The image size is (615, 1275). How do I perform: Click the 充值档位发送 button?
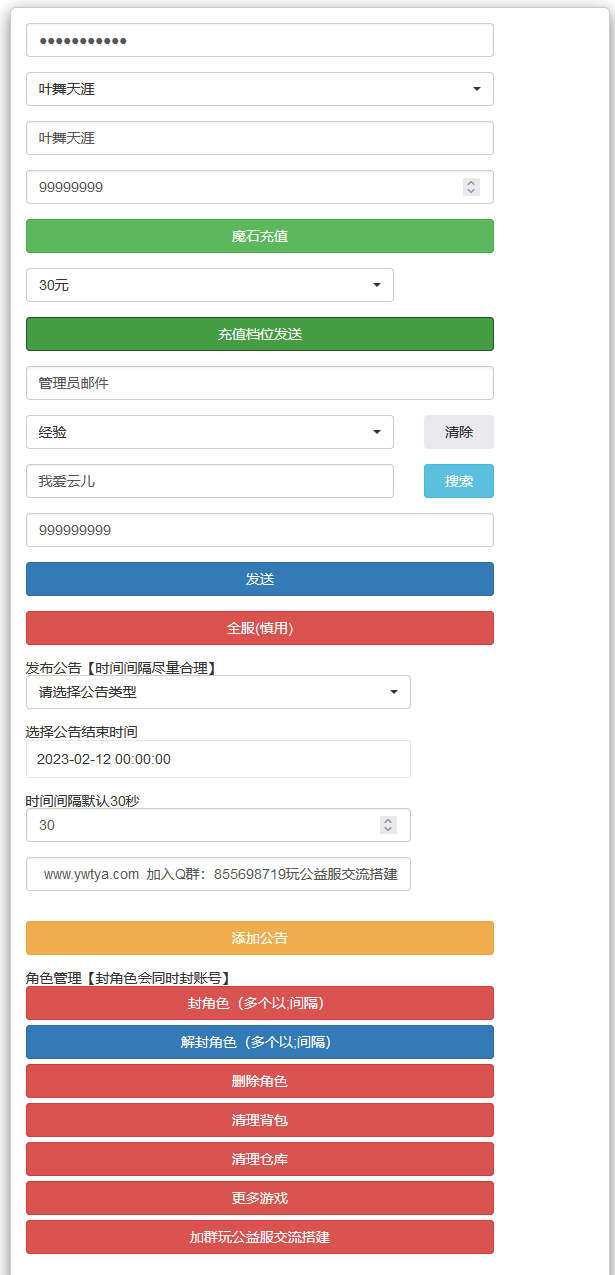click(x=259, y=334)
